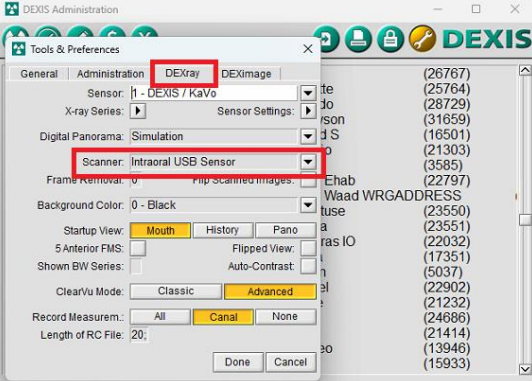Click the Length of RC File field
This screenshot has height=381, width=532.
(x=139, y=335)
